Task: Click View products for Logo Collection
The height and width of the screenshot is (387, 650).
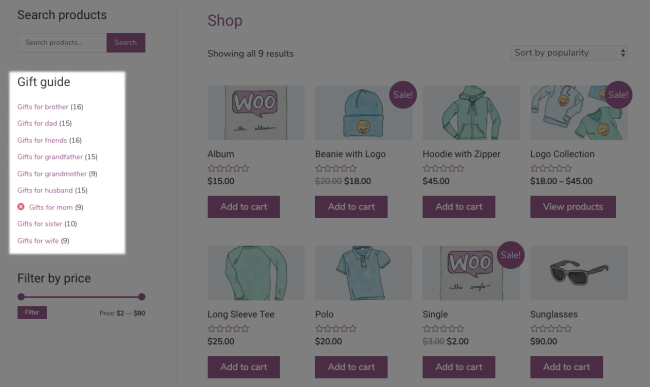Action: click(x=573, y=207)
